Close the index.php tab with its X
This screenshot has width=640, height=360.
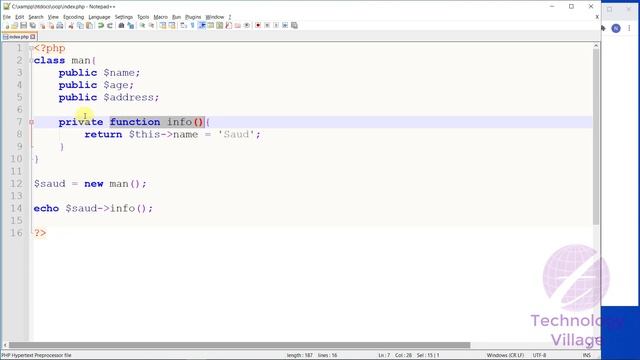[33, 37]
